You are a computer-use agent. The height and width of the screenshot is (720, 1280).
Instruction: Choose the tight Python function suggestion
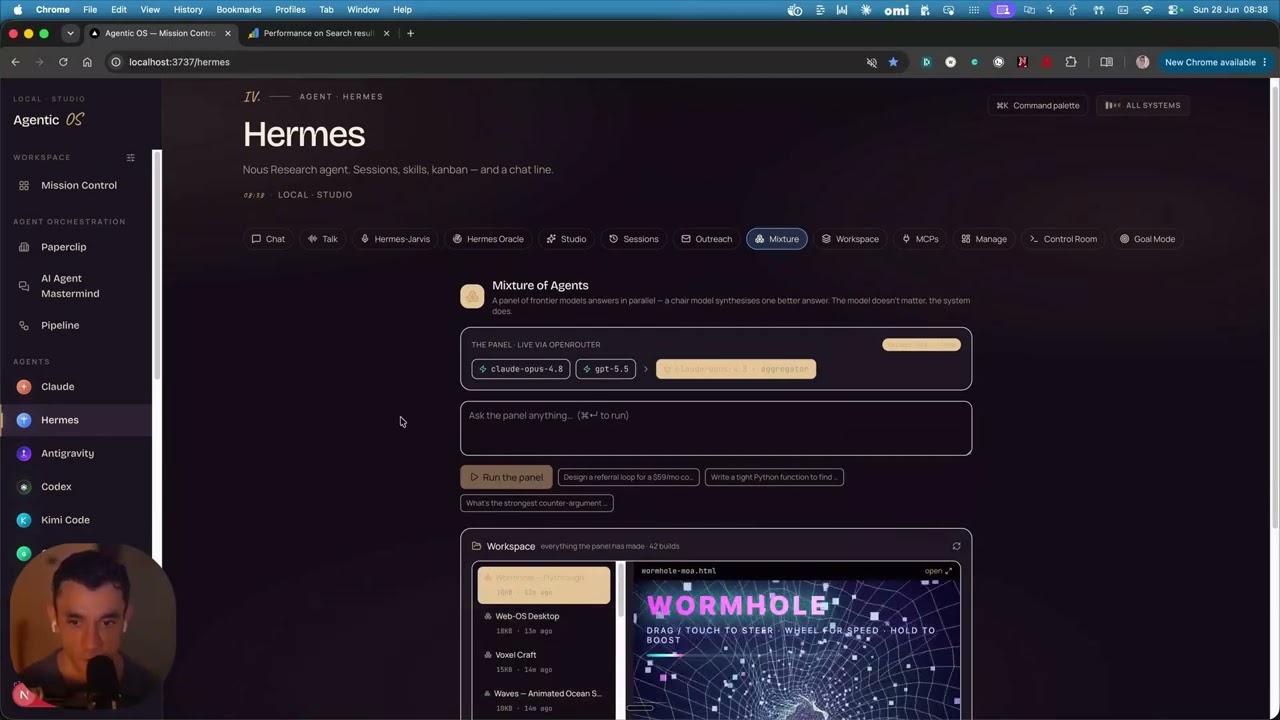click(x=774, y=477)
